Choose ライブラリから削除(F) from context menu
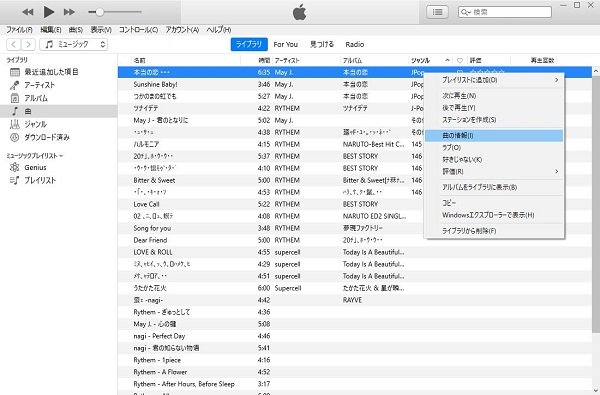This screenshot has width=600, height=395. coord(494,231)
